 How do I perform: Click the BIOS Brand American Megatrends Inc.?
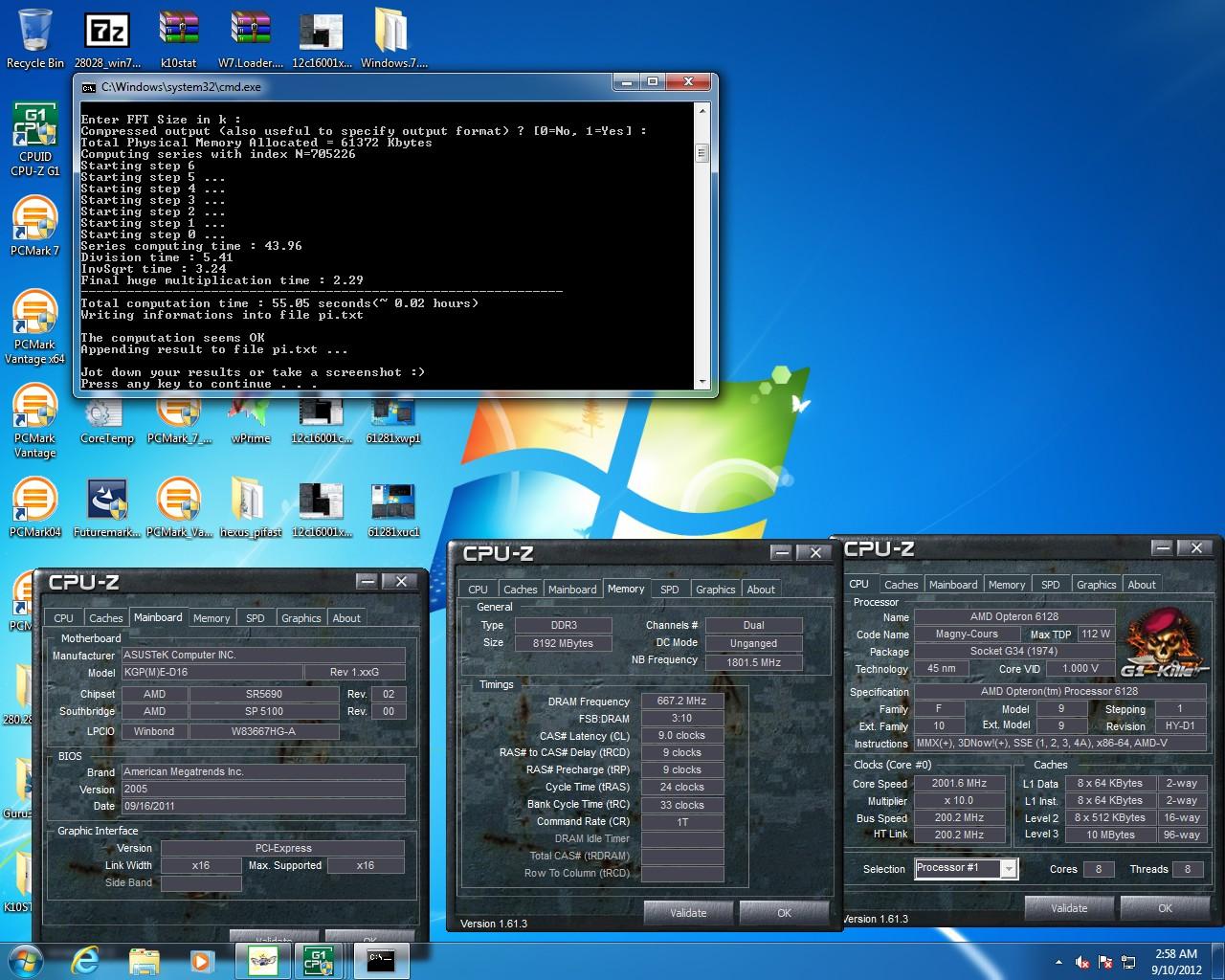click(262, 771)
